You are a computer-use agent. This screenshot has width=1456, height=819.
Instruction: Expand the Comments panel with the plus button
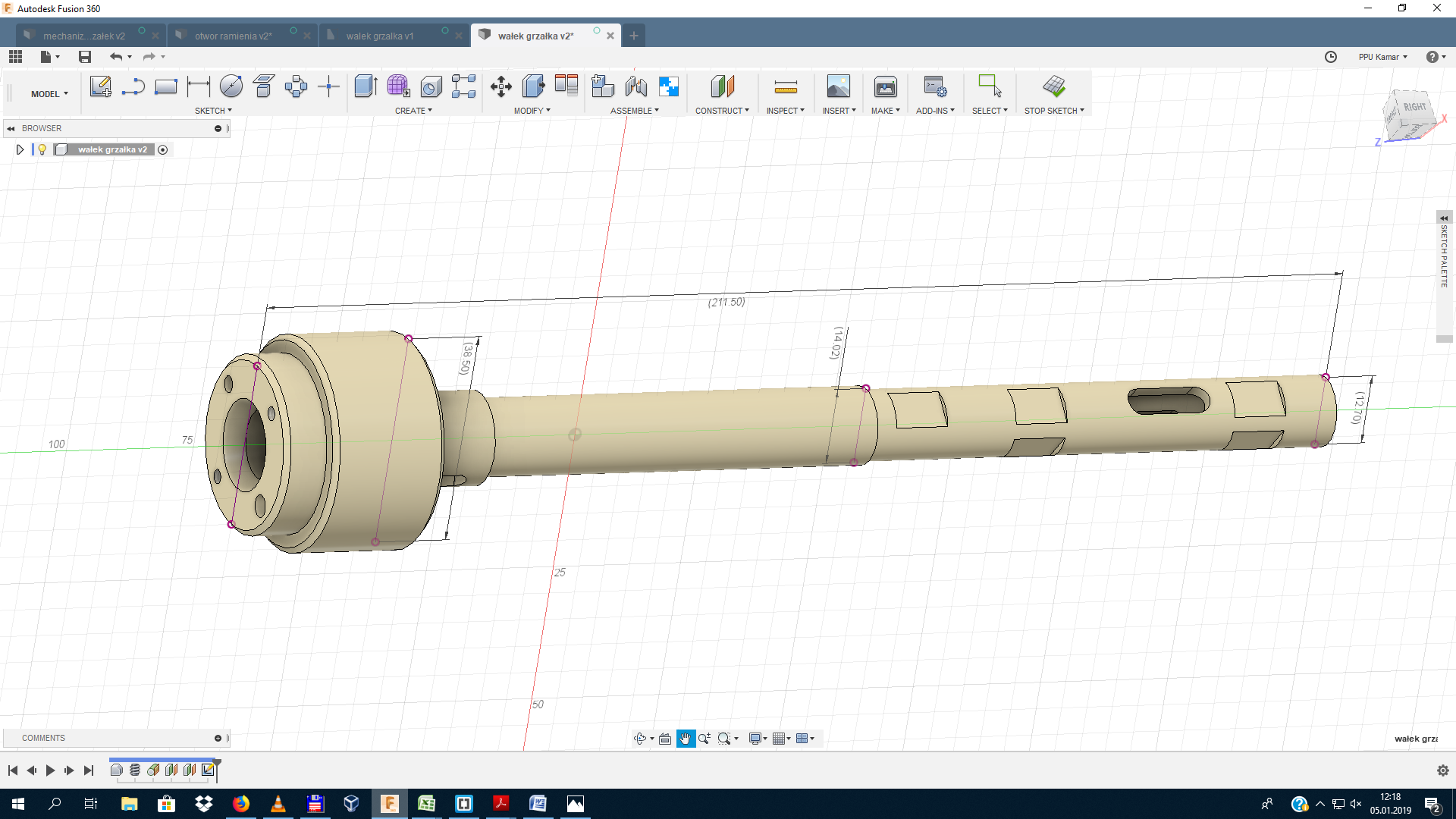tap(218, 738)
